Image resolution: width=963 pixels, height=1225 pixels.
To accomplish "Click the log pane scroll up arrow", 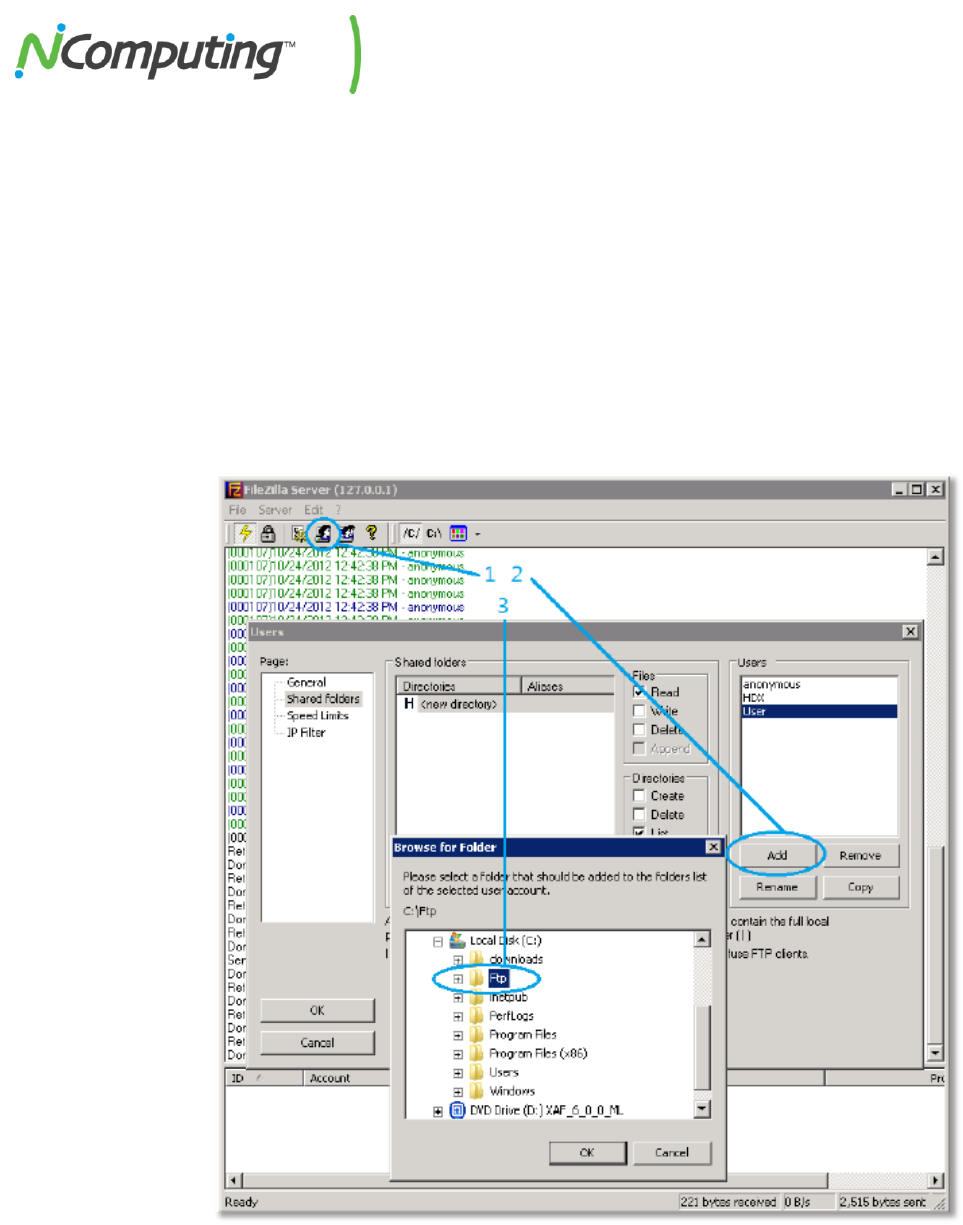I will click(936, 558).
